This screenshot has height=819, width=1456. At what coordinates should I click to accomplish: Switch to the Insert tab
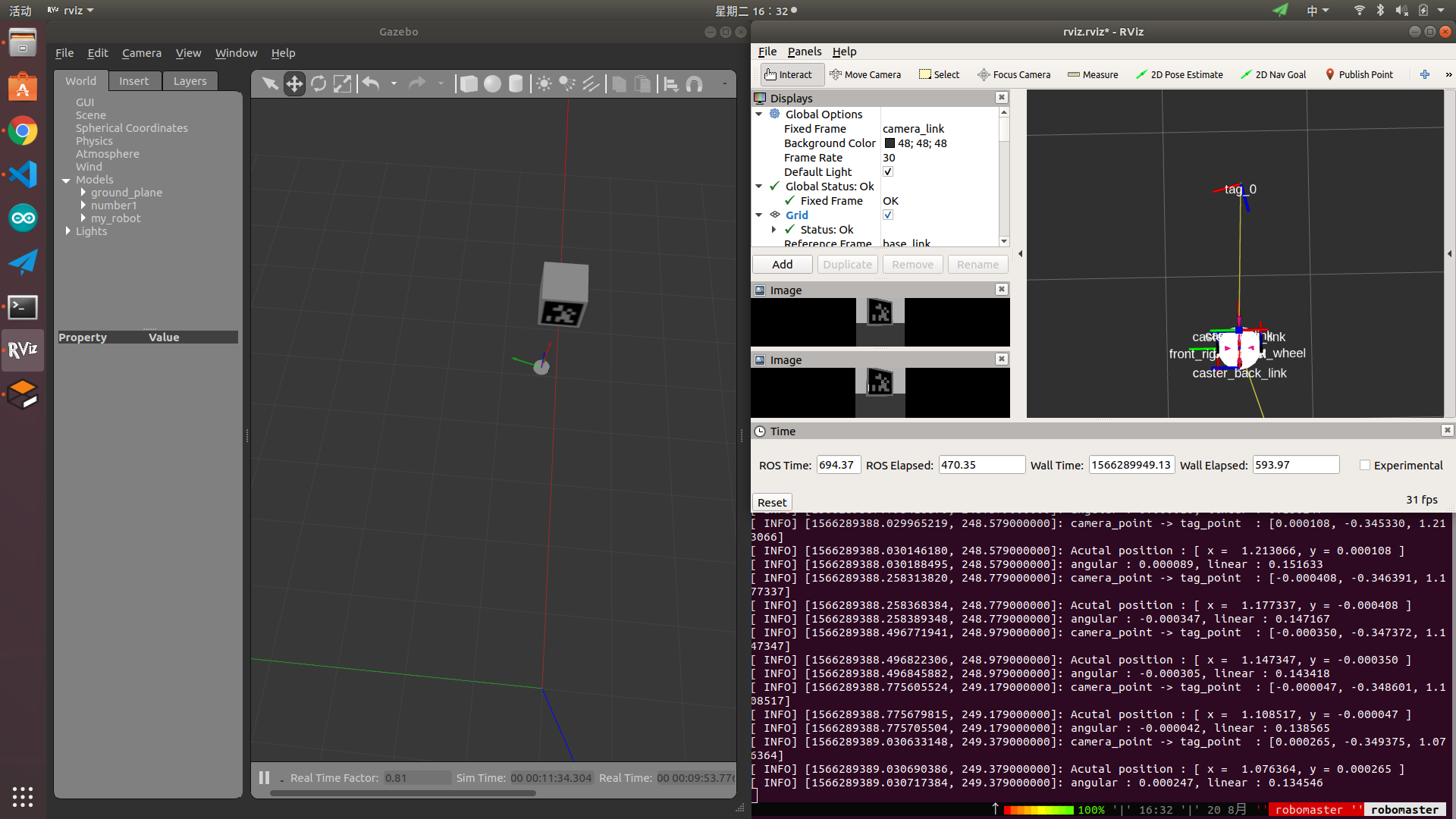click(x=133, y=81)
